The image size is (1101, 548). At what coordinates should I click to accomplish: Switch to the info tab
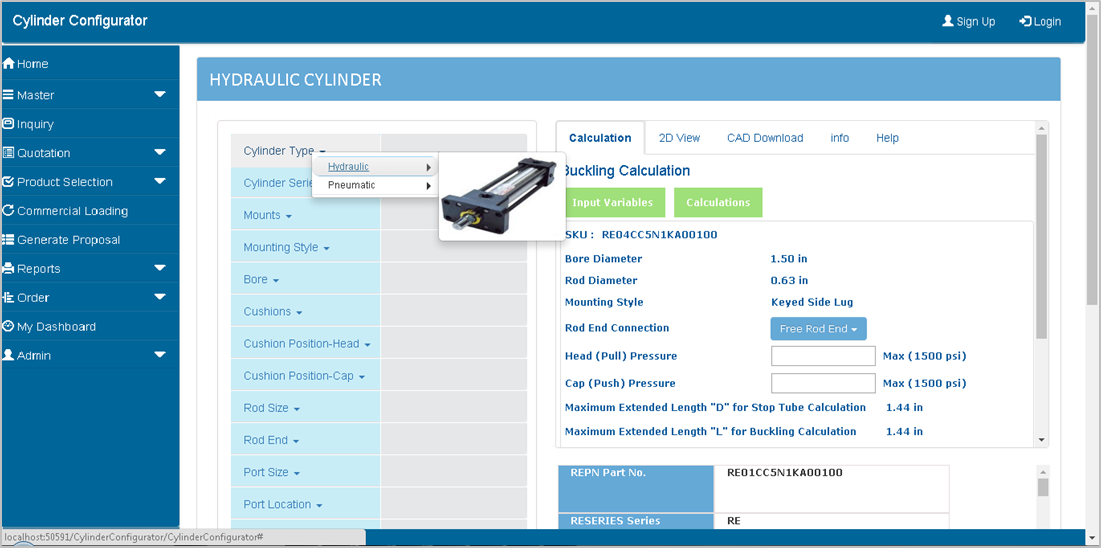(x=840, y=138)
